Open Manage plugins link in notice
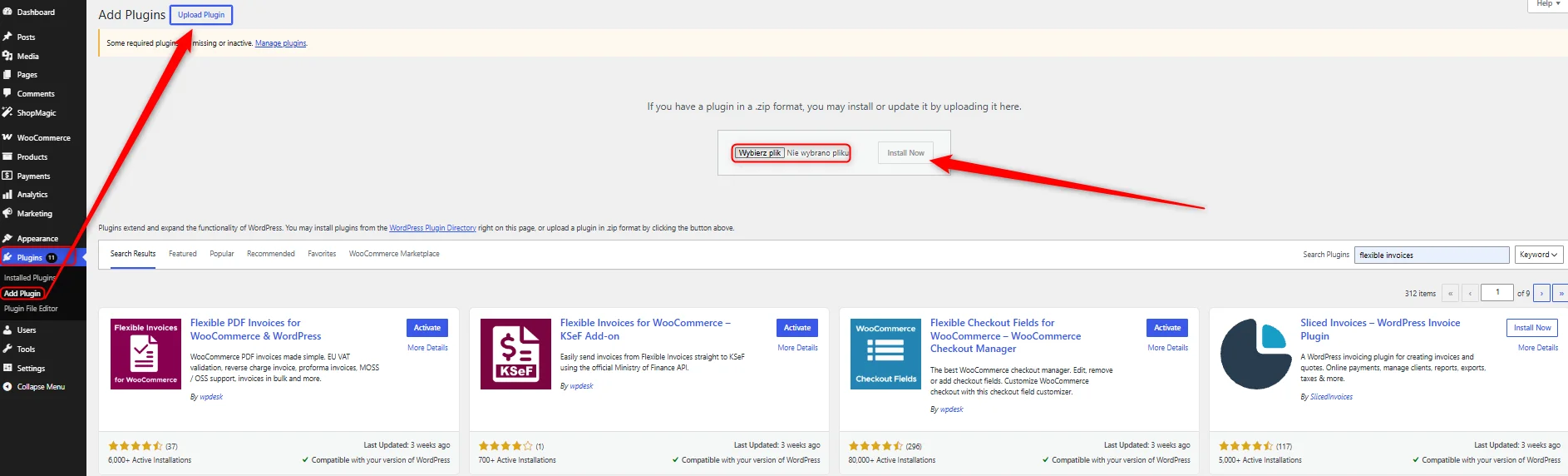 [281, 43]
